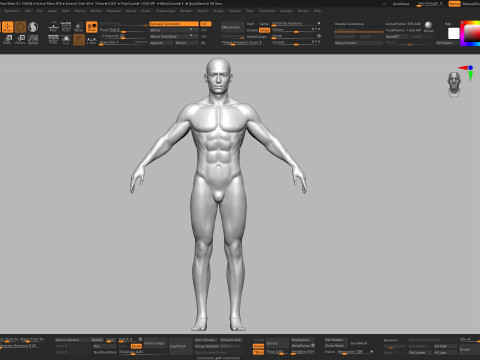Toggle the BackfaceMask option
Viewport: 480px width, 360px height.
pos(105,352)
